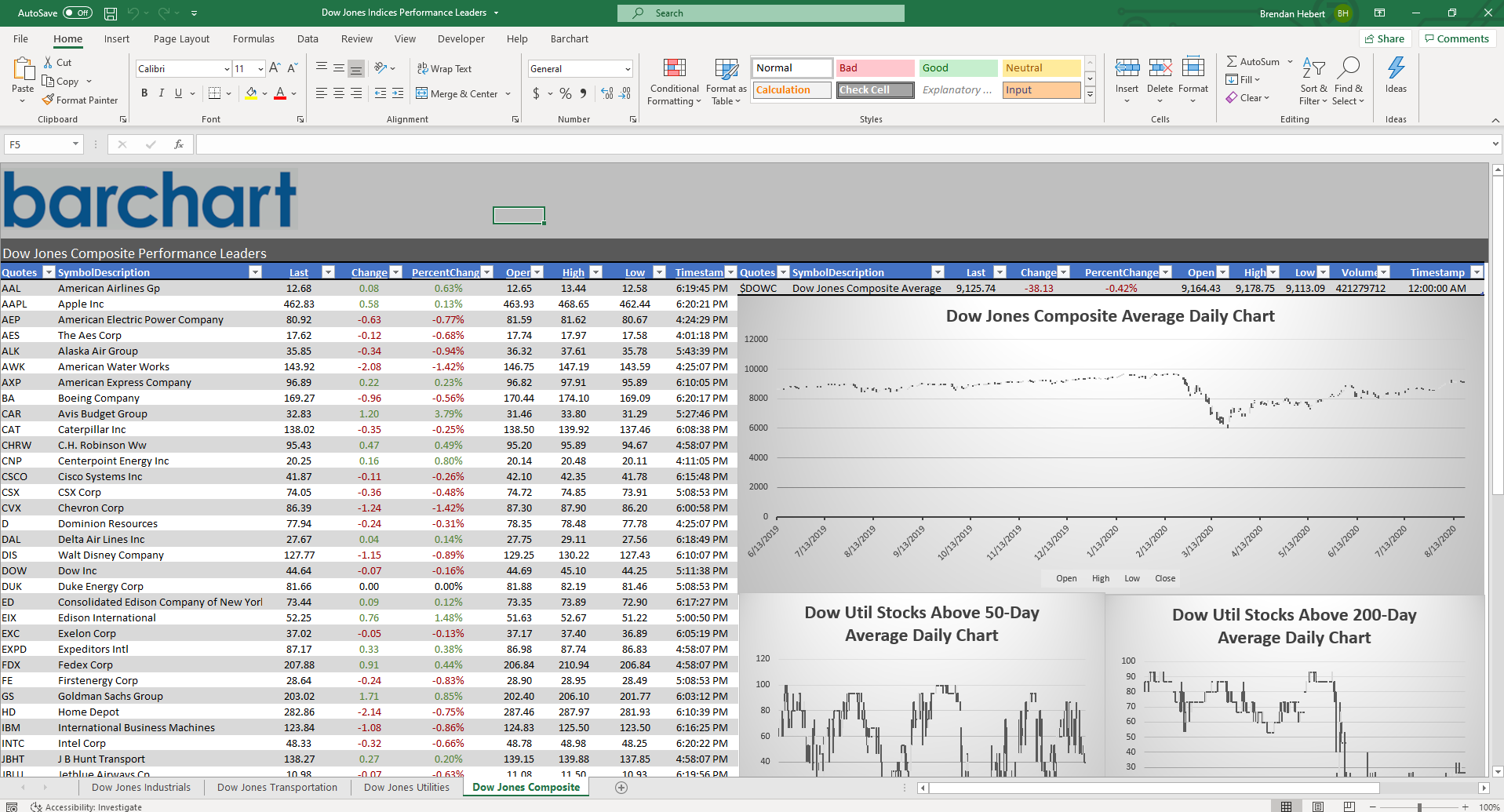1504x812 pixels.
Task: Click Increase Font Size icon
Action: pyautogui.click(x=275, y=68)
